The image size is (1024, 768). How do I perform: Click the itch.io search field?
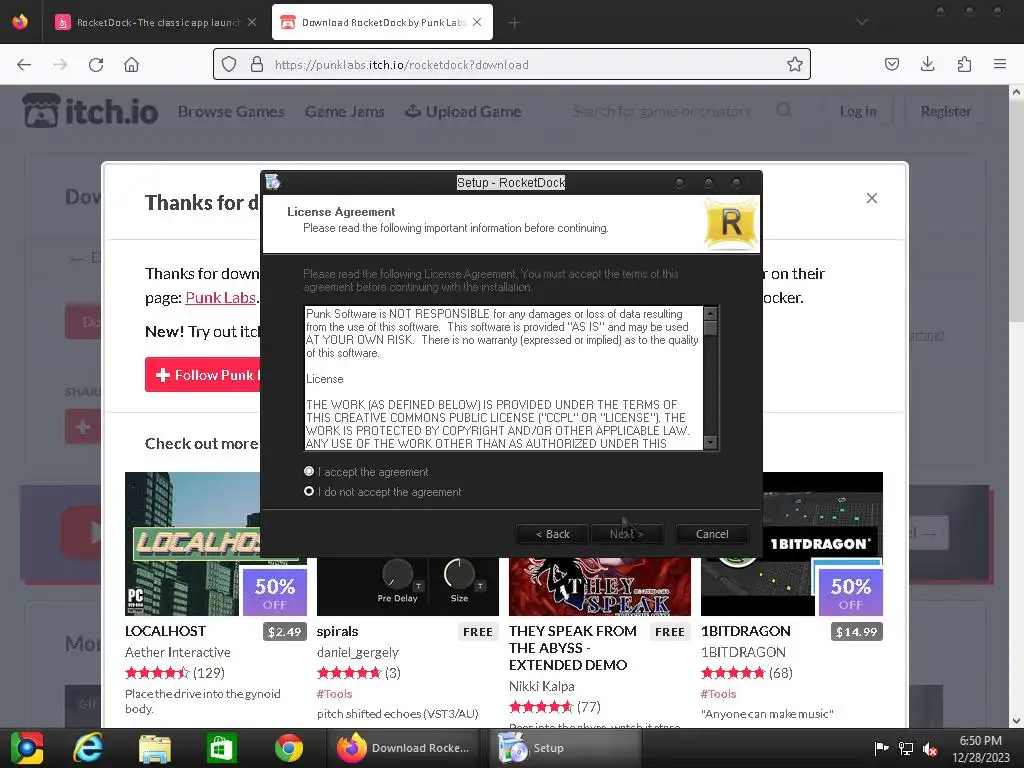click(x=662, y=112)
